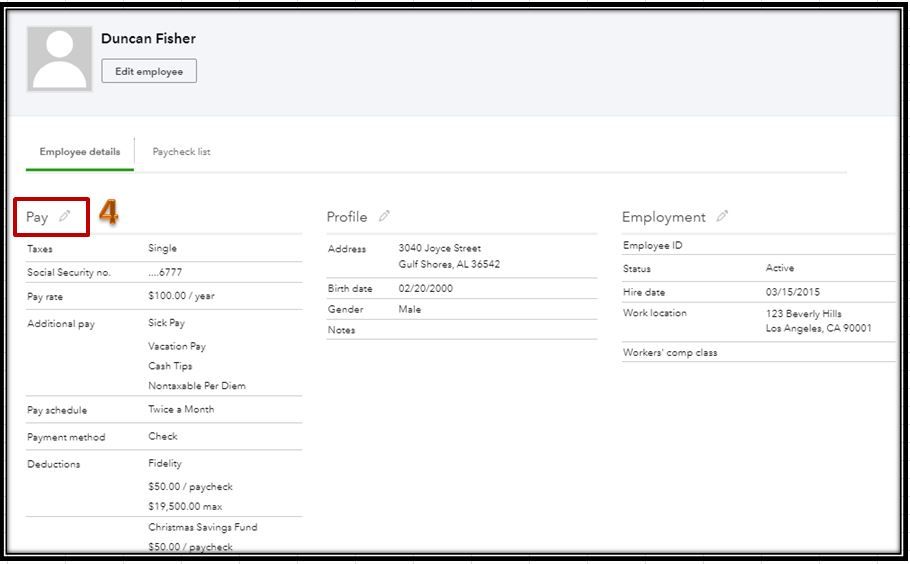
Task: Click the 'Cash Tips' entry
Action: 170,366
